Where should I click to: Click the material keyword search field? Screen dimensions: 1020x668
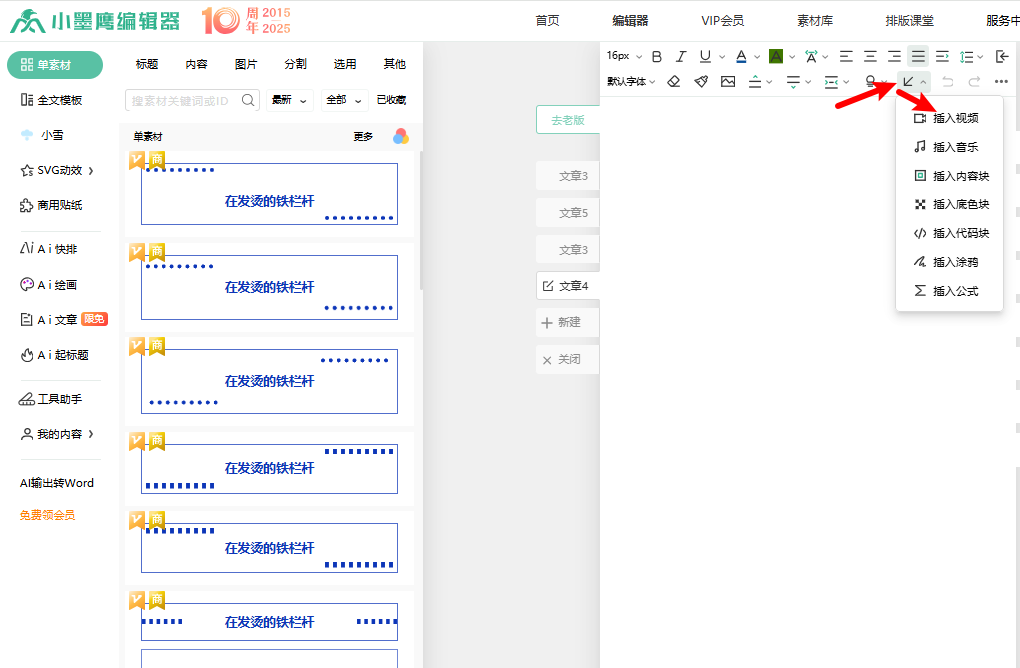click(182, 100)
